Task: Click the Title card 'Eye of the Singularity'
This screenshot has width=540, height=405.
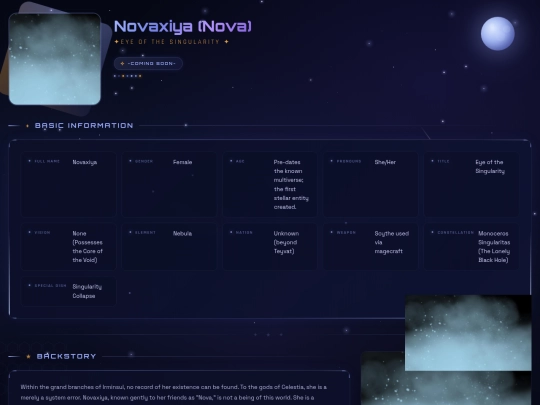Action: [x=471, y=184]
